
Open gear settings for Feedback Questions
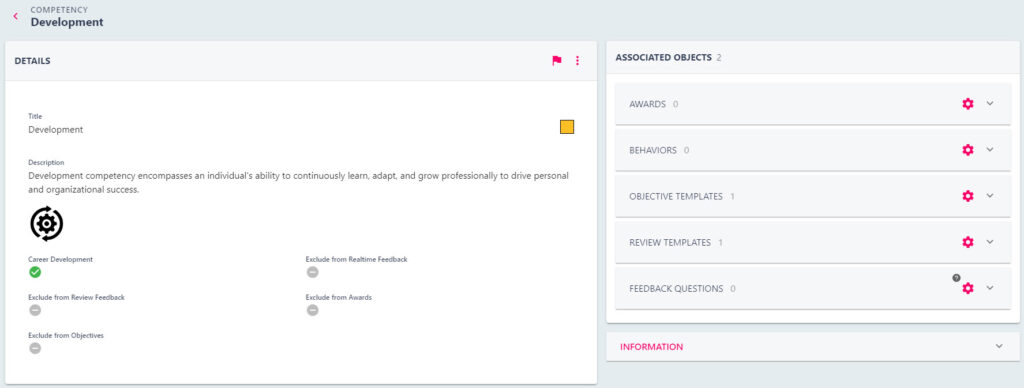click(968, 288)
